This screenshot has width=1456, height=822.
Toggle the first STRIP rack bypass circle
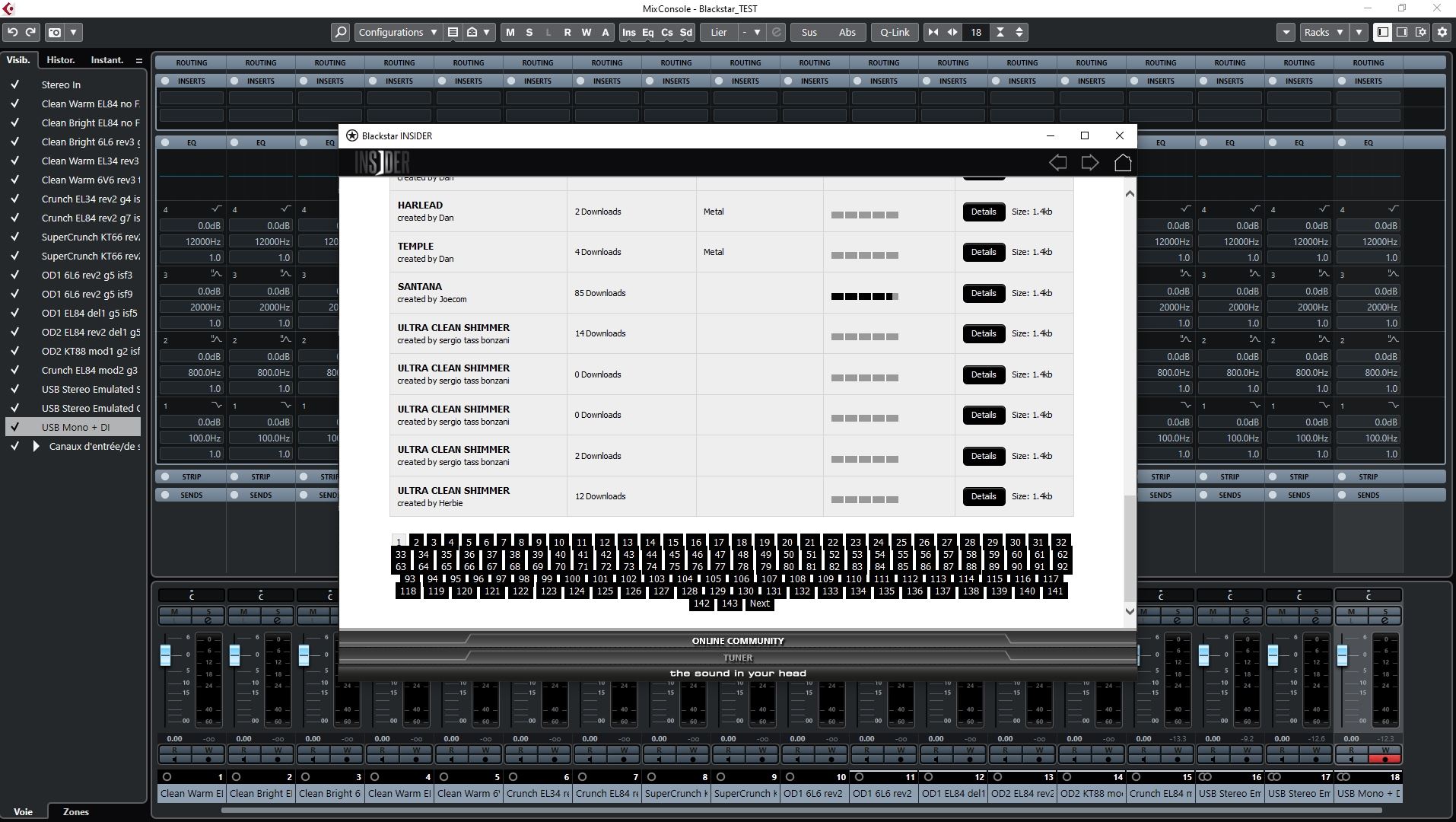point(165,476)
